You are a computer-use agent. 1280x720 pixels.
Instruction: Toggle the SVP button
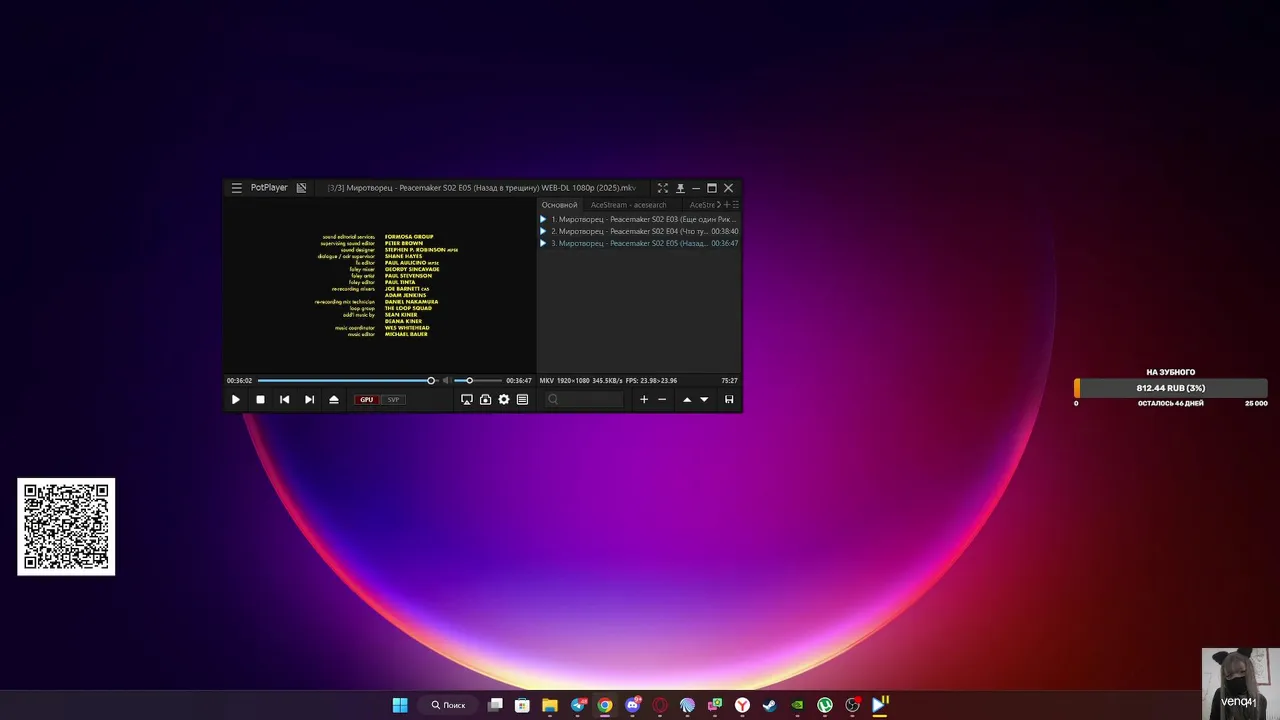(393, 400)
